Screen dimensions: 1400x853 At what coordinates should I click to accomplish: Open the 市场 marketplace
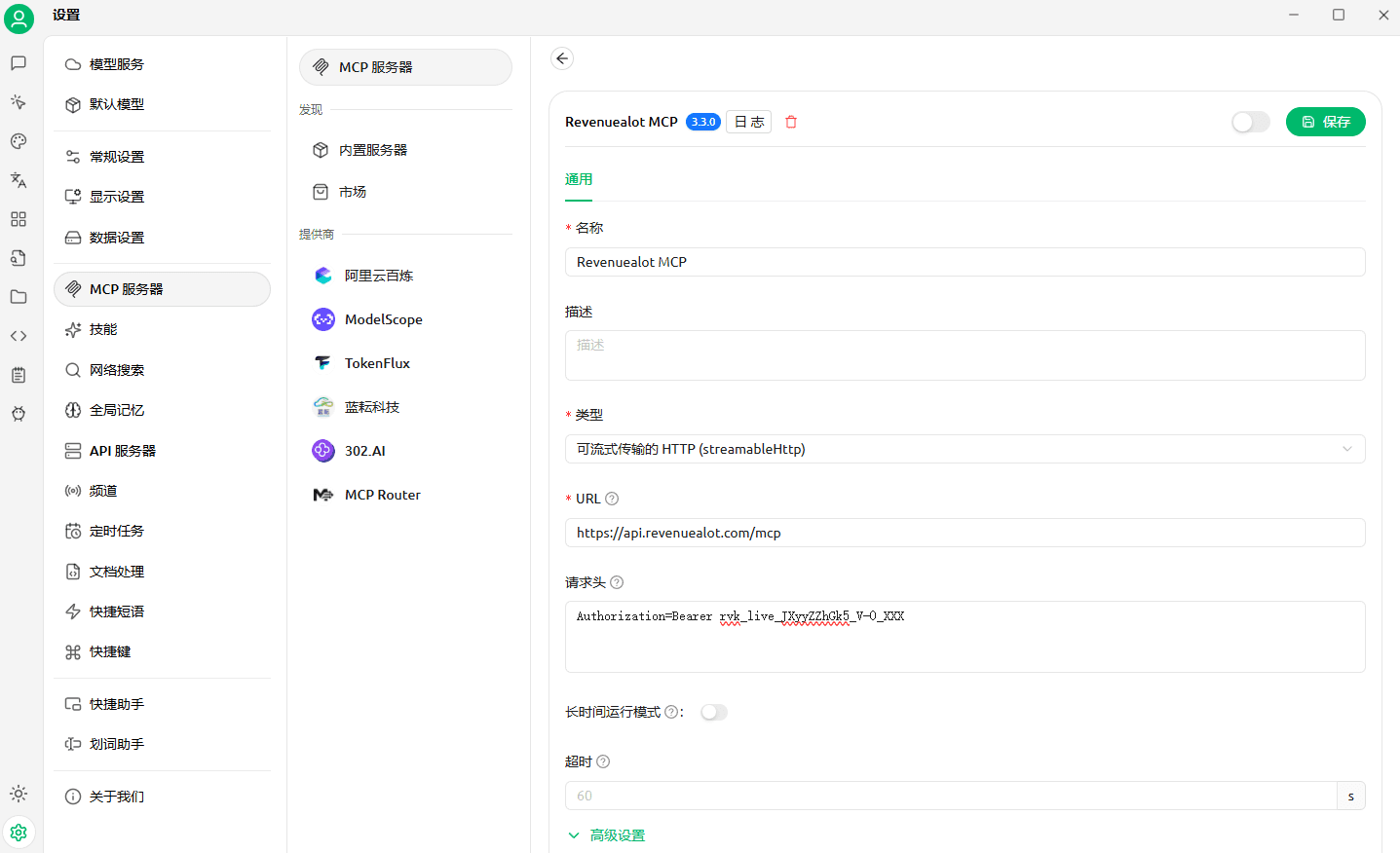pyautogui.click(x=405, y=192)
